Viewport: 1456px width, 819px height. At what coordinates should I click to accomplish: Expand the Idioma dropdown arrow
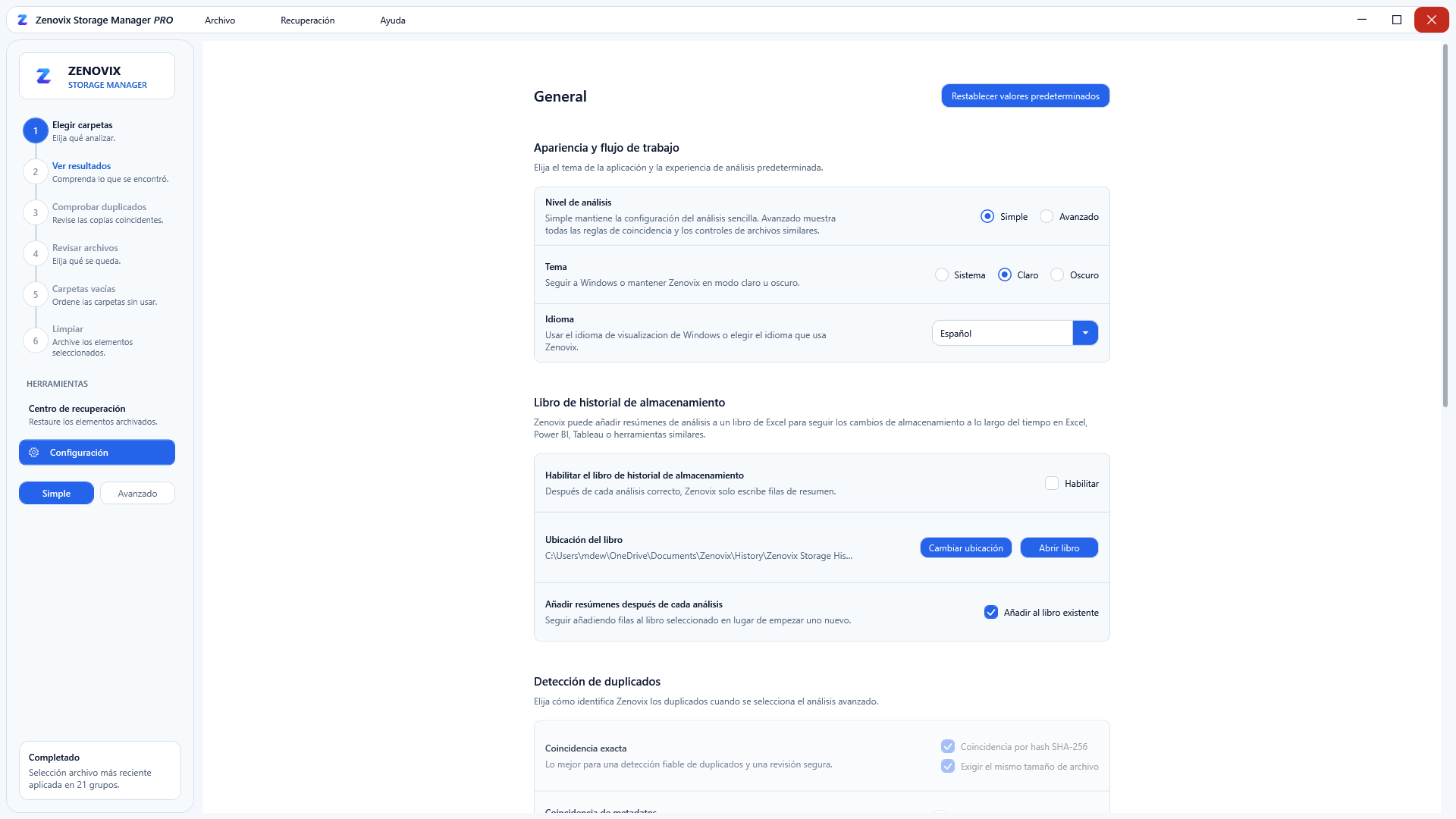pyautogui.click(x=1085, y=334)
